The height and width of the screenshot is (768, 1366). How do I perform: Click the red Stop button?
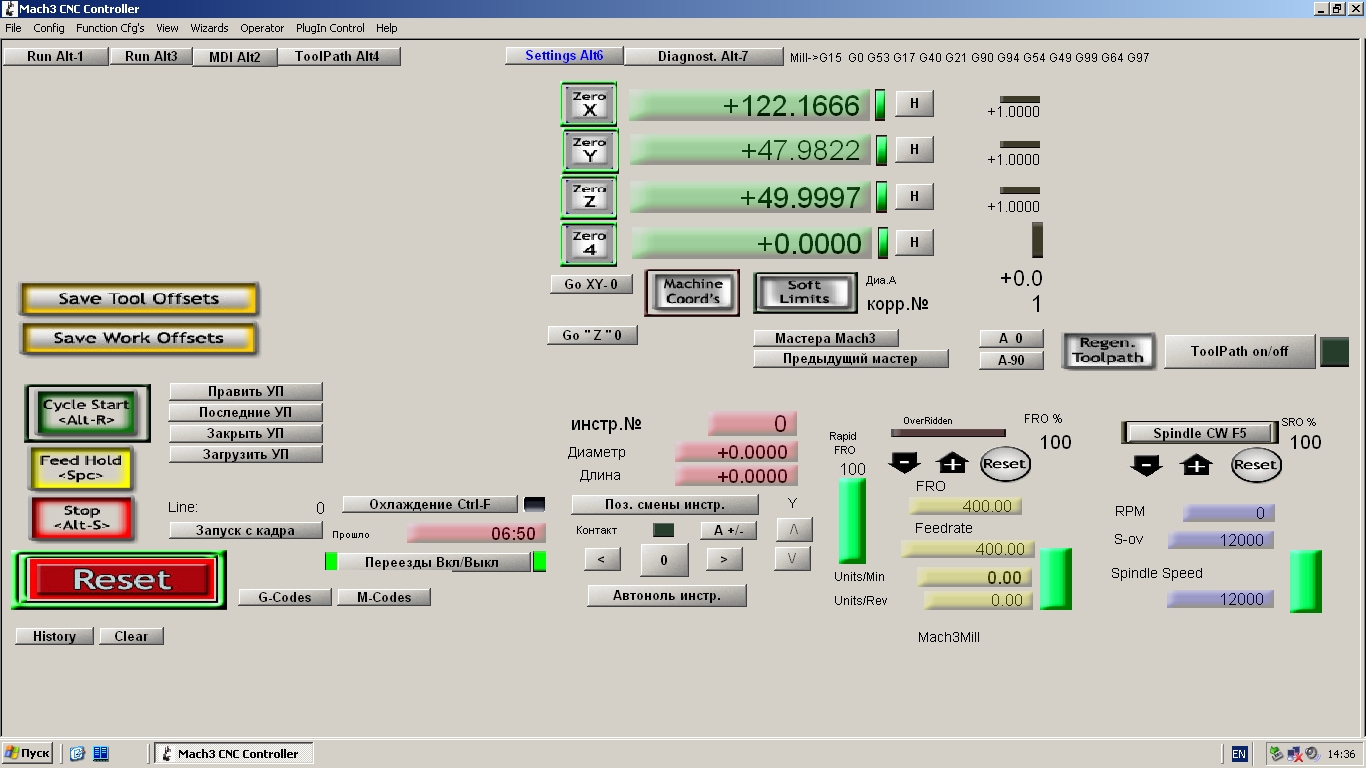tap(82, 518)
